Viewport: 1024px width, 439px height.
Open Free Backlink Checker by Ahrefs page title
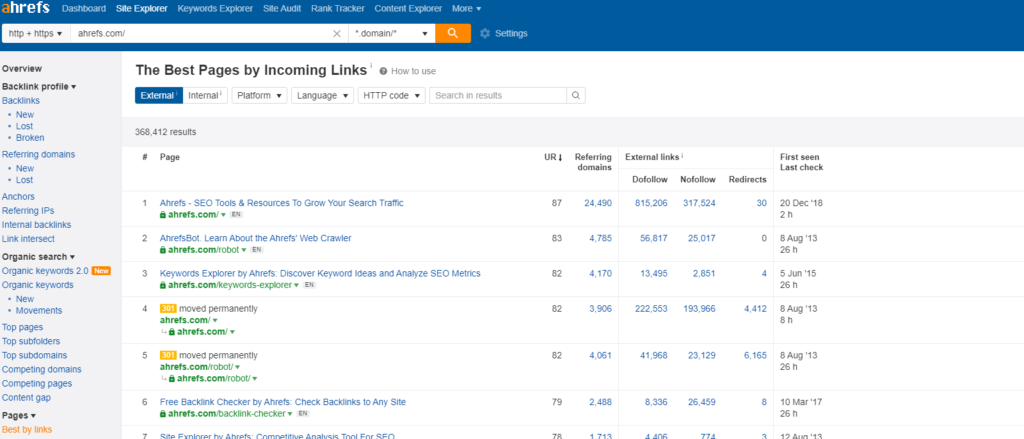pos(283,402)
